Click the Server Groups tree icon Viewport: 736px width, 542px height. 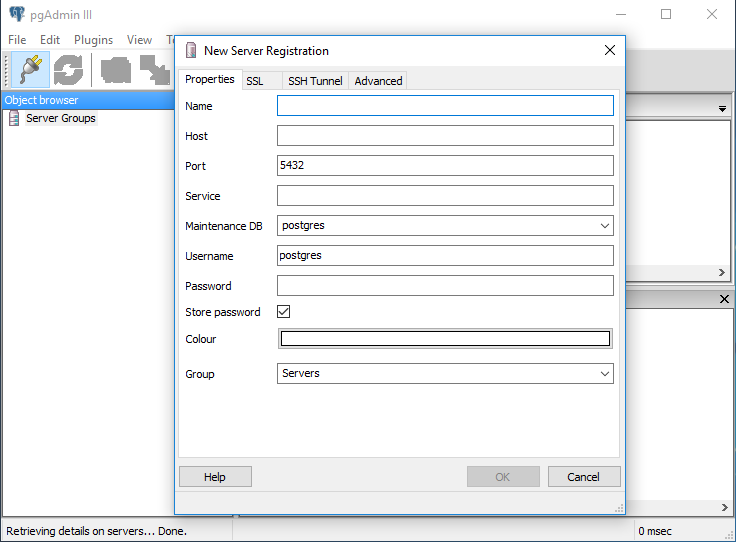point(14,118)
